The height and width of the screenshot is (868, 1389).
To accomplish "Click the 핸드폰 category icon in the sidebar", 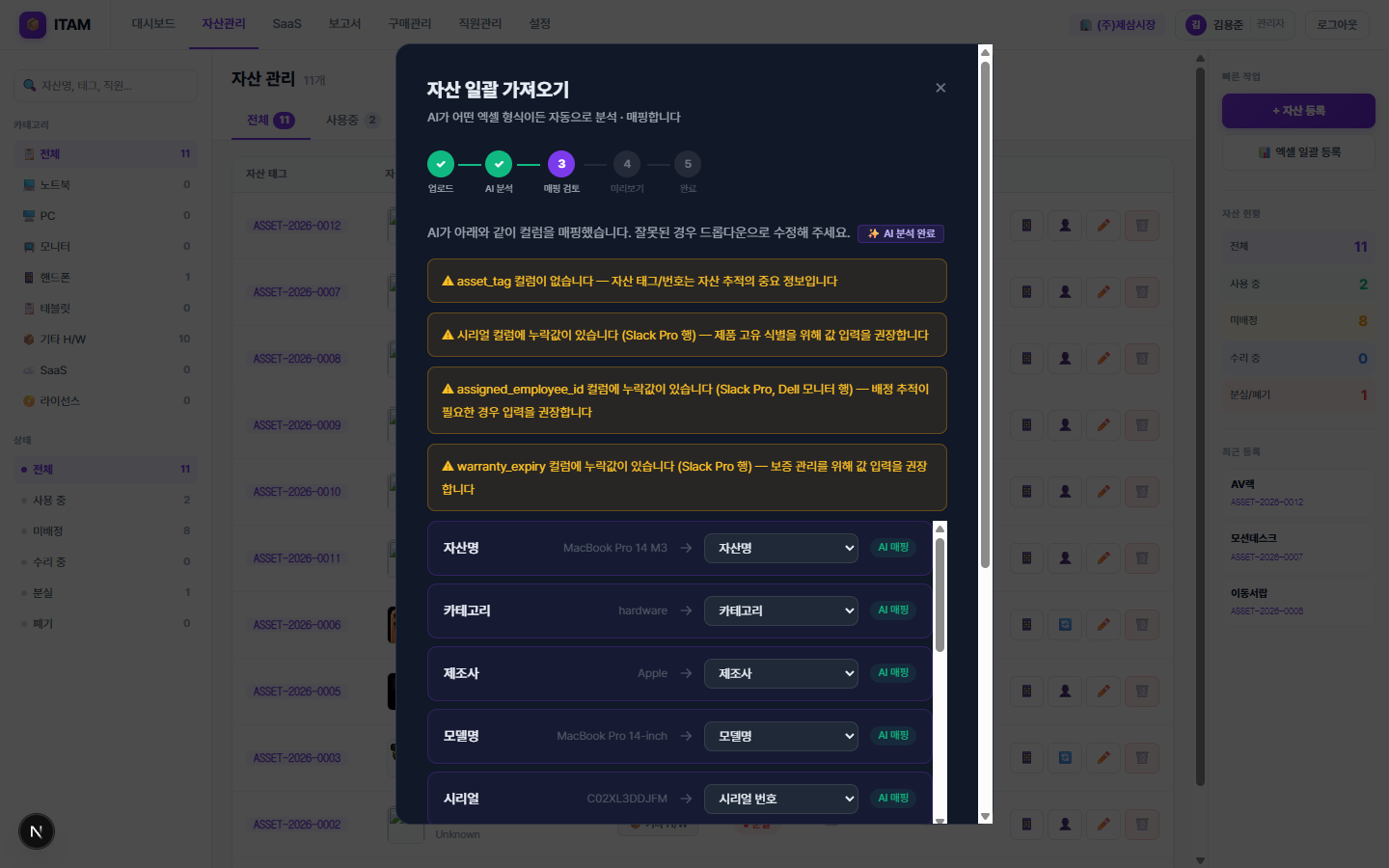I will (30, 277).
